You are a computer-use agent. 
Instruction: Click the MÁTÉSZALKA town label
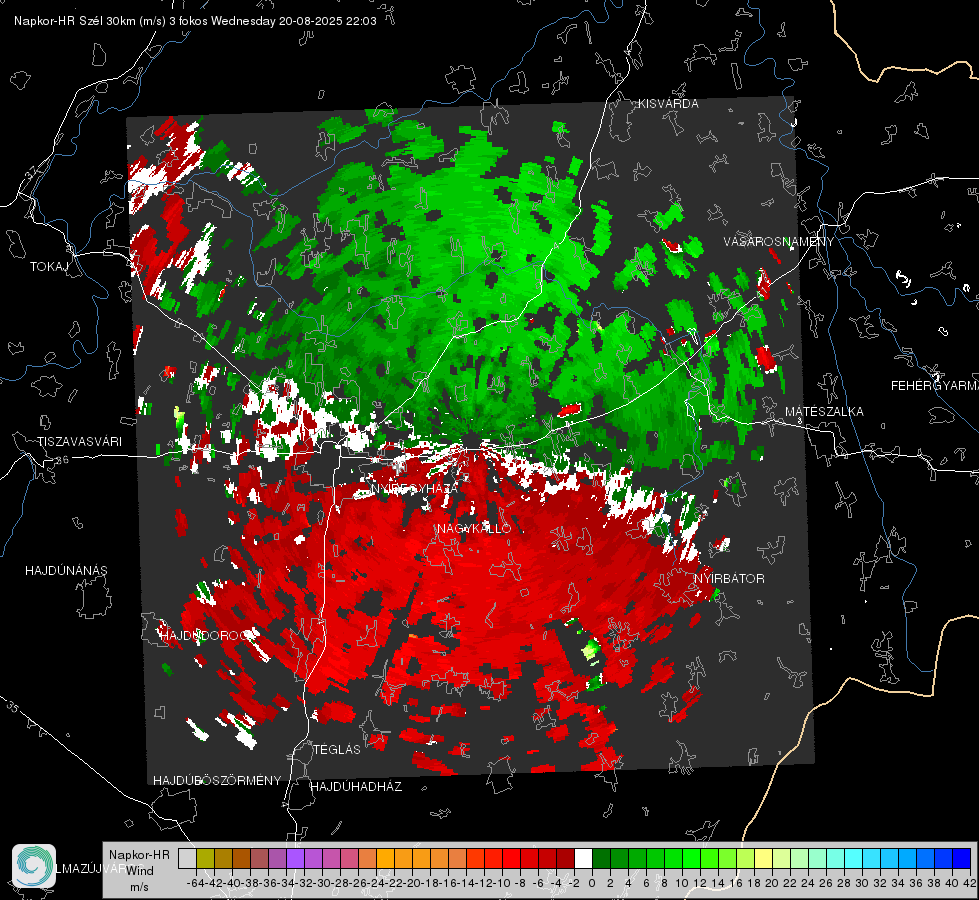824,412
